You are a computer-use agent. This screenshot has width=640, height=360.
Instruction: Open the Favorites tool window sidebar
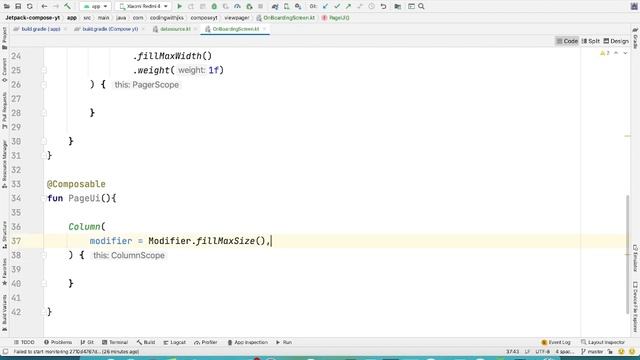pyautogui.click(x=4, y=272)
